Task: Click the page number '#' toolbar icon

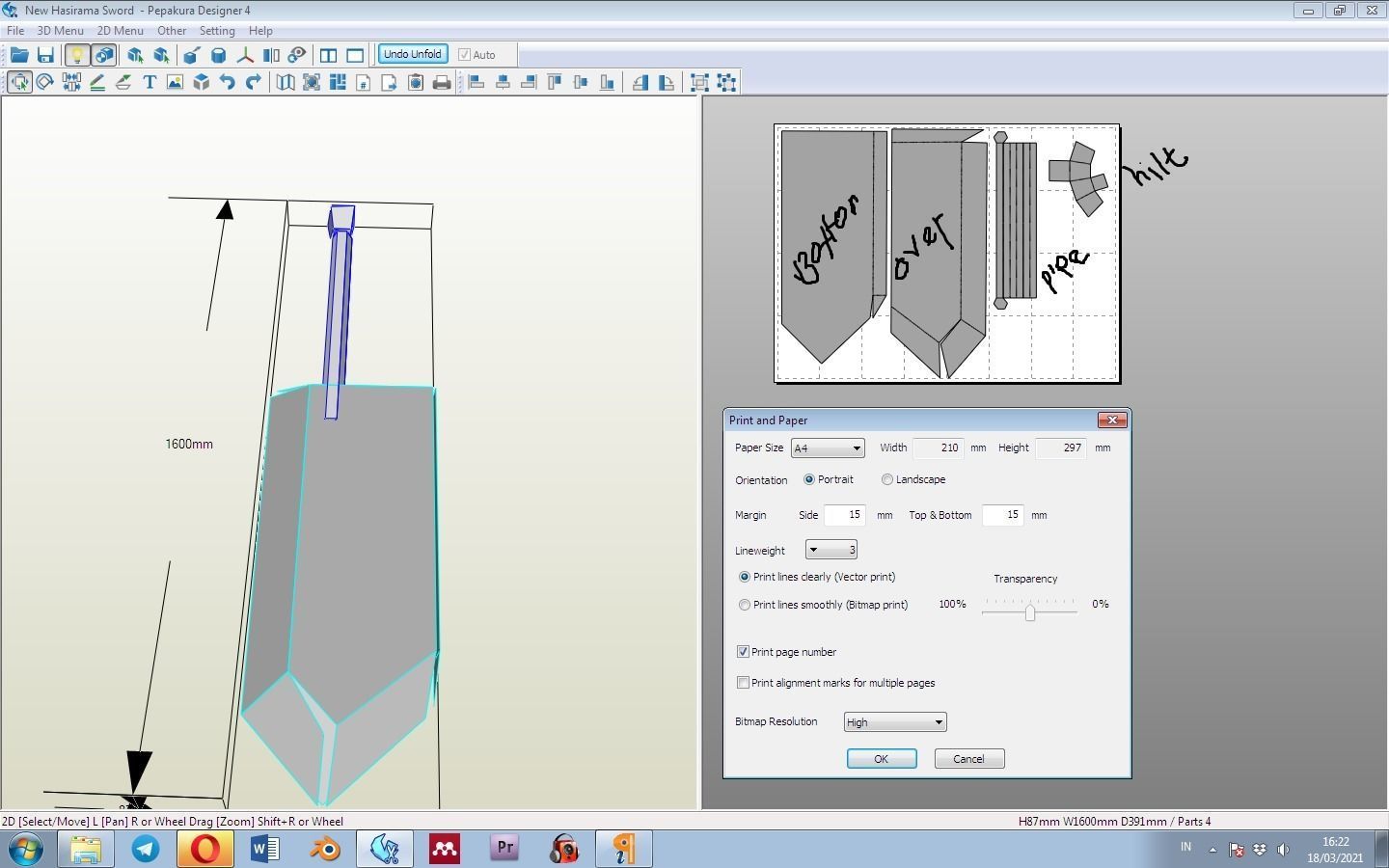Action: click(364, 82)
